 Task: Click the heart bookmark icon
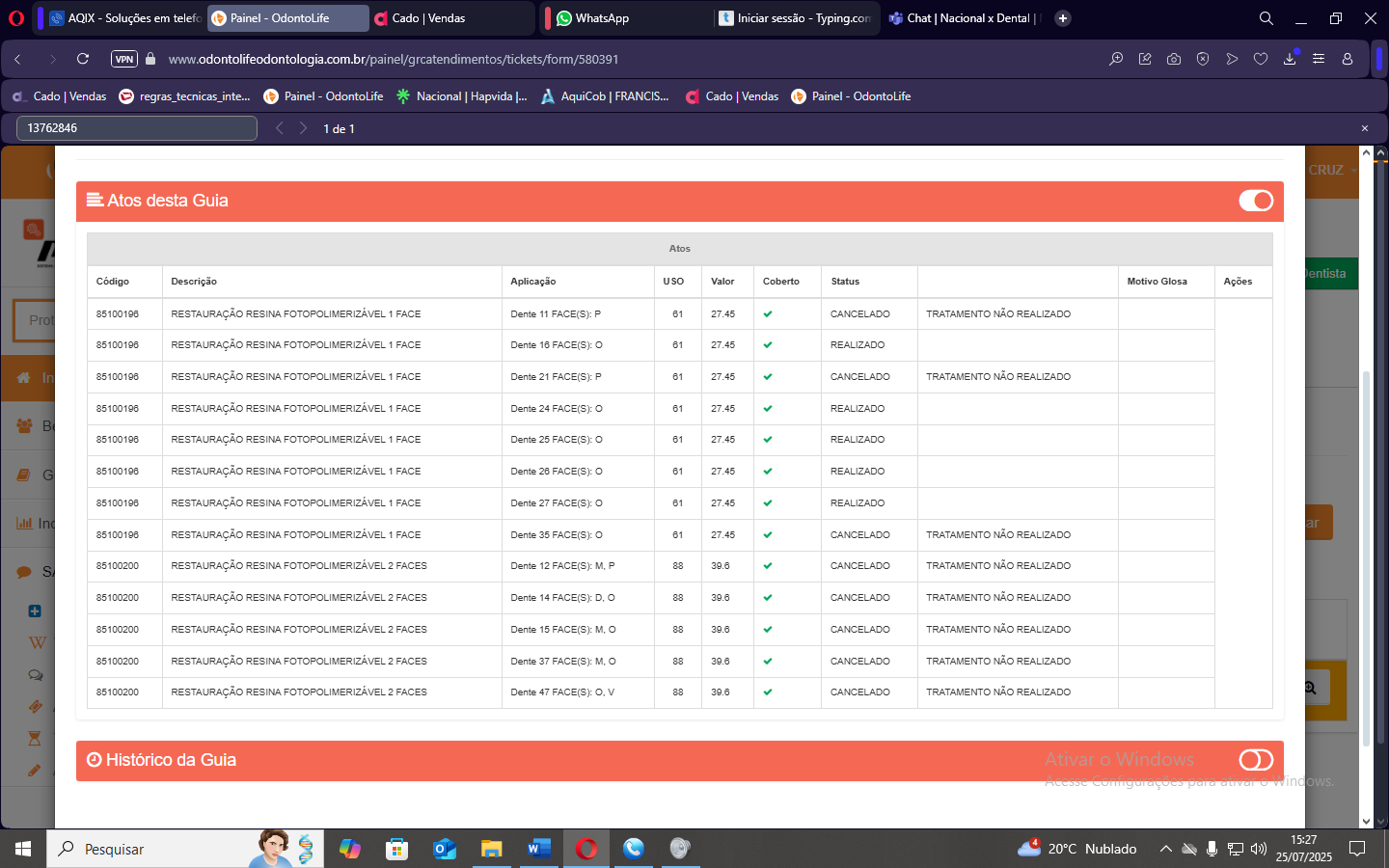coord(1261,59)
